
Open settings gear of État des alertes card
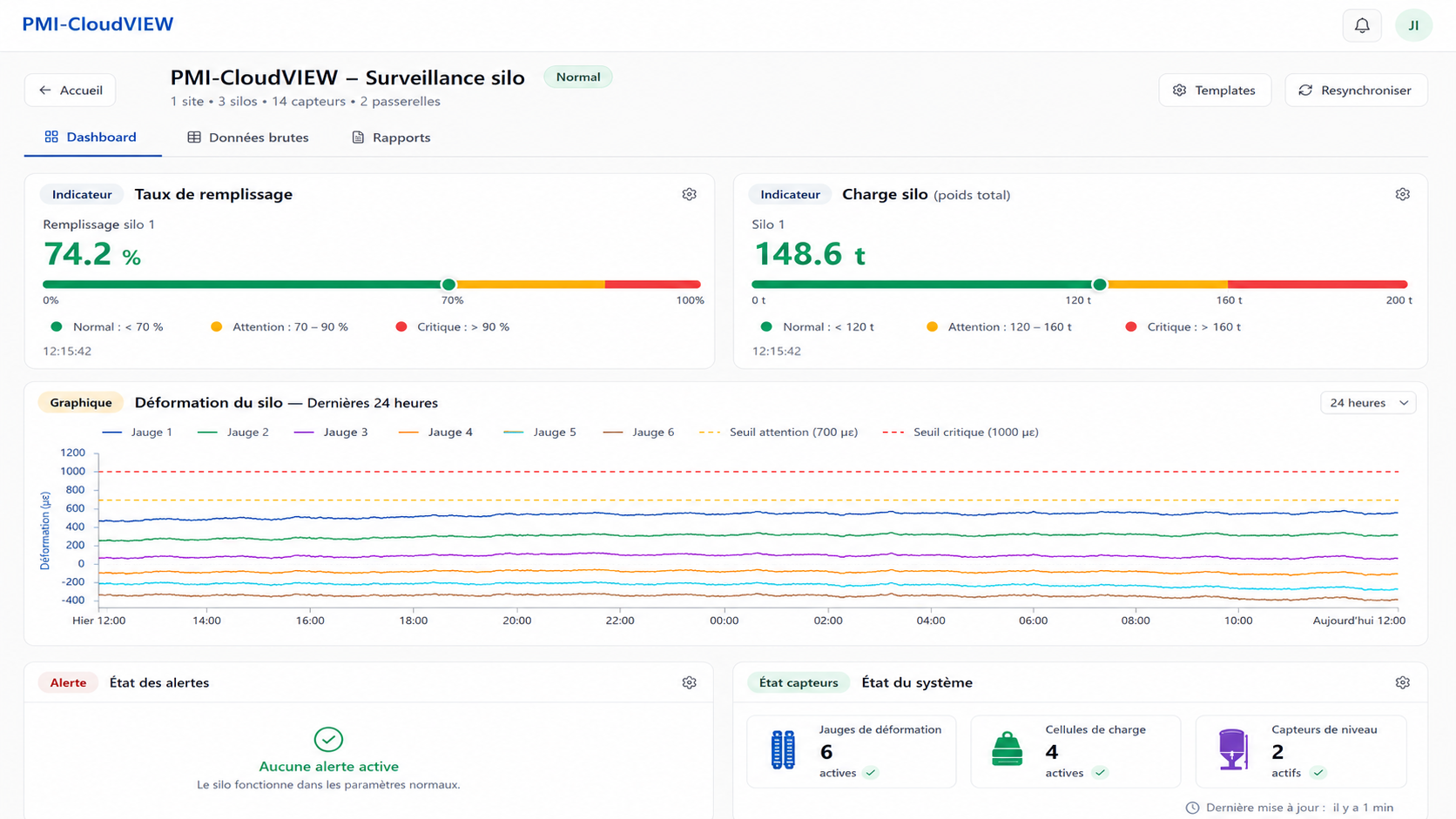[689, 682]
